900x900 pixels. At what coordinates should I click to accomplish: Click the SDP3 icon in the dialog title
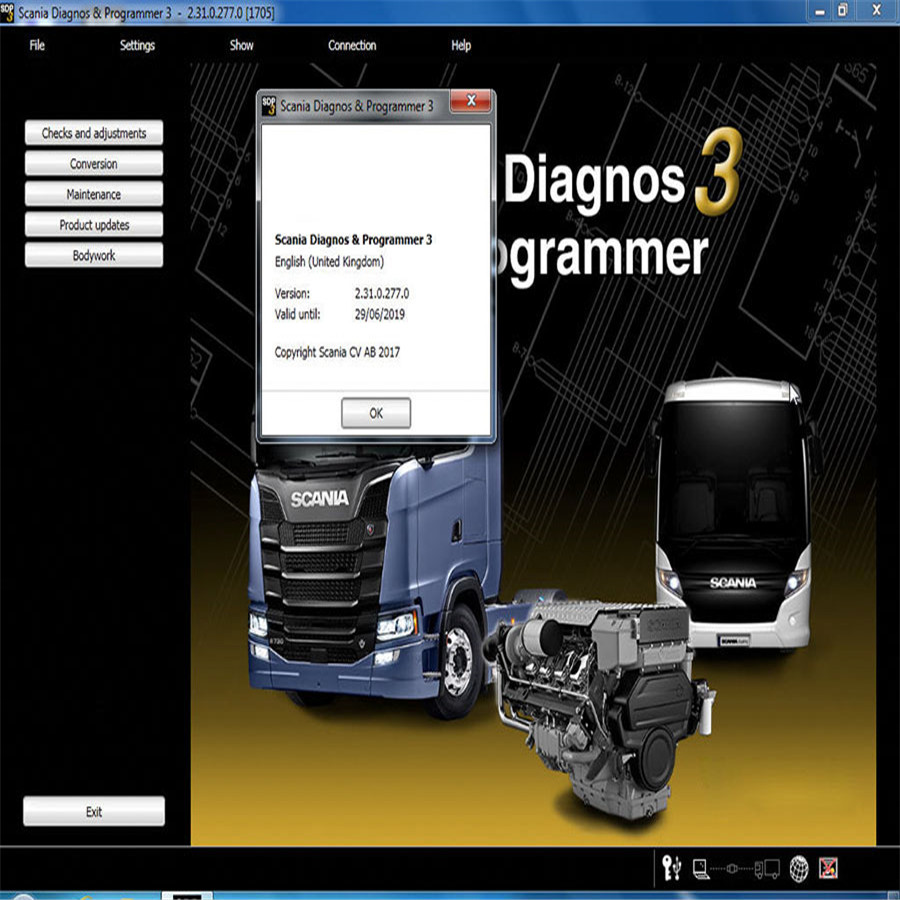(x=269, y=106)
